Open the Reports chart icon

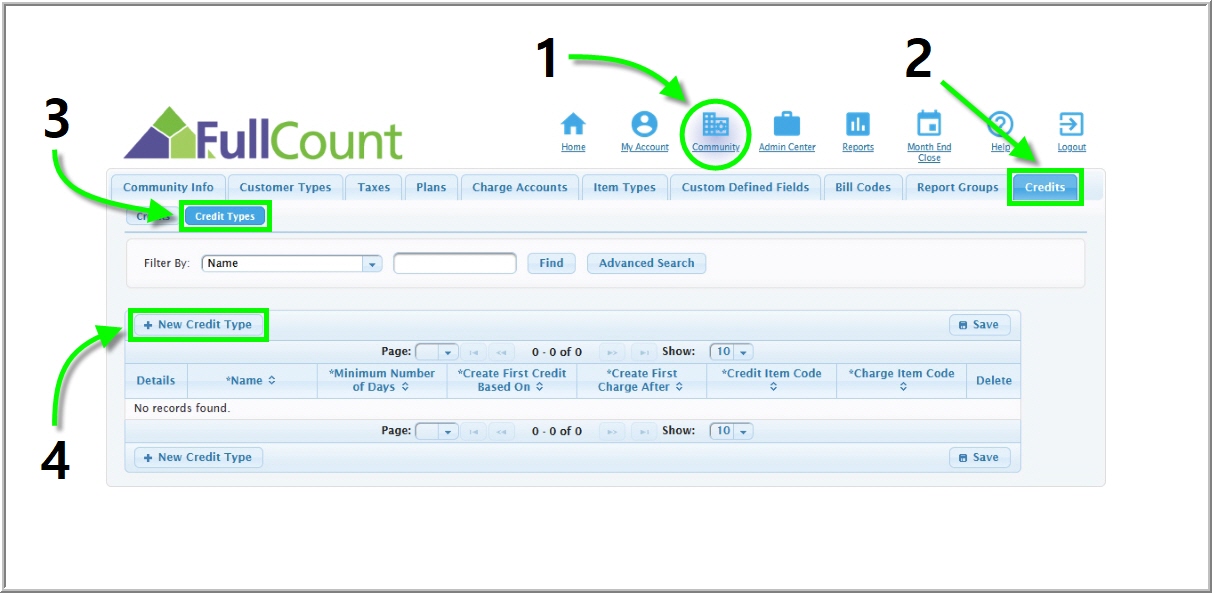click(858, 125)
